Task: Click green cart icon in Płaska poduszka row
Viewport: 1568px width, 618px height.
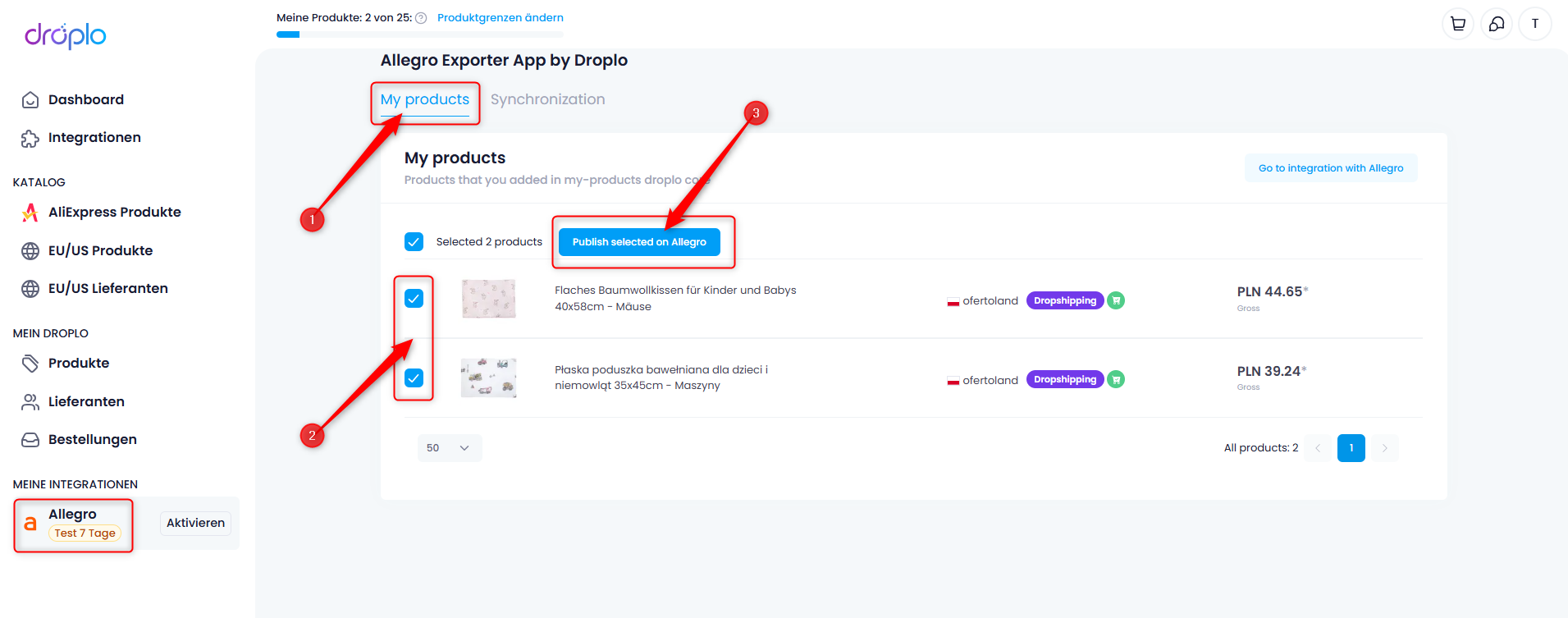Action: point(1116,379)
